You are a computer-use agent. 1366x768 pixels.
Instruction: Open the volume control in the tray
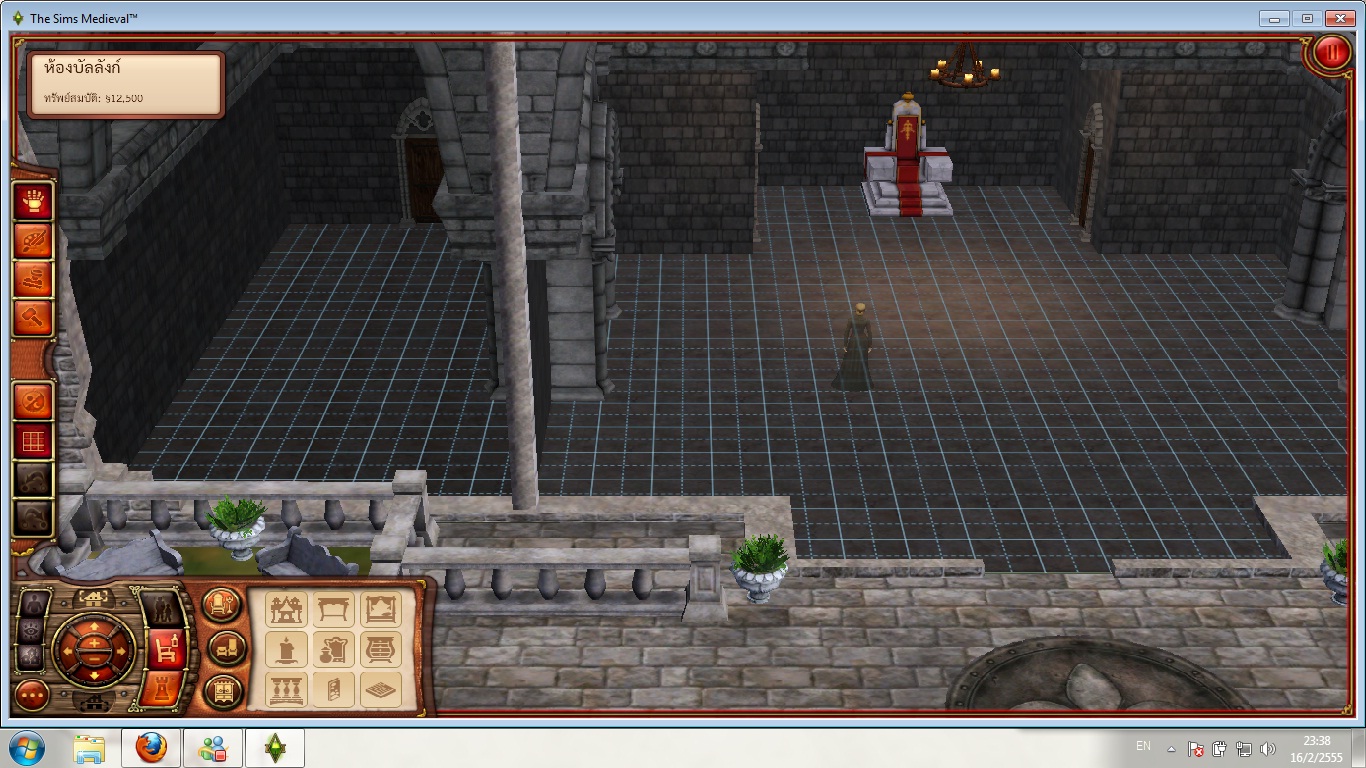[1268, 748]
